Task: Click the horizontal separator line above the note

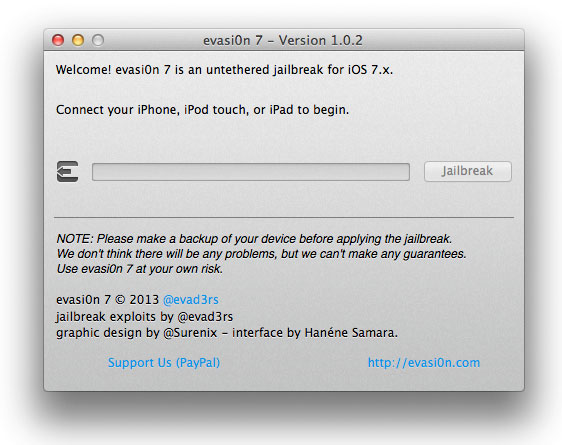Action: [284, 217]
